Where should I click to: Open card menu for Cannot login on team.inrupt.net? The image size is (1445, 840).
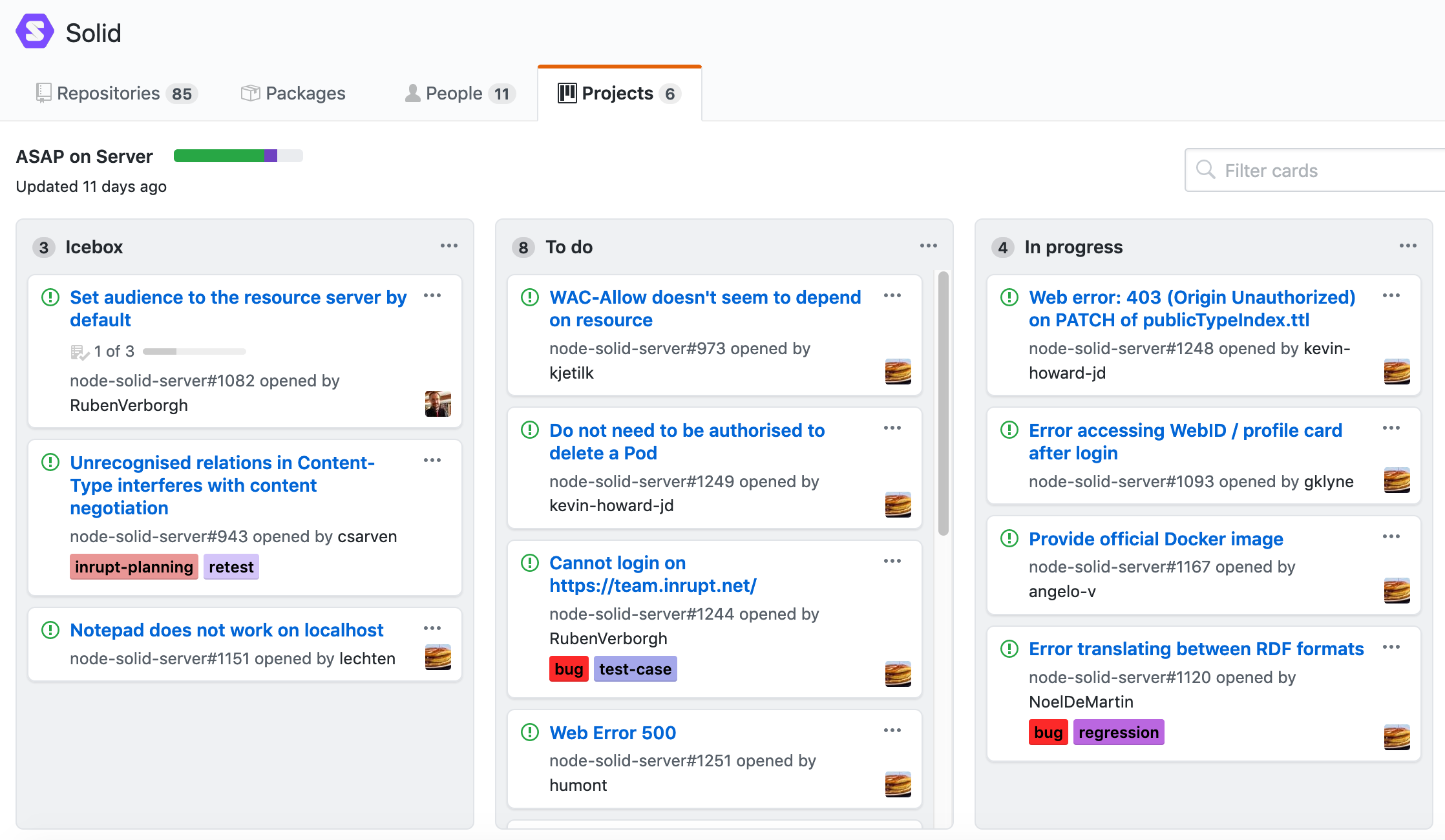tap(892, 562)
